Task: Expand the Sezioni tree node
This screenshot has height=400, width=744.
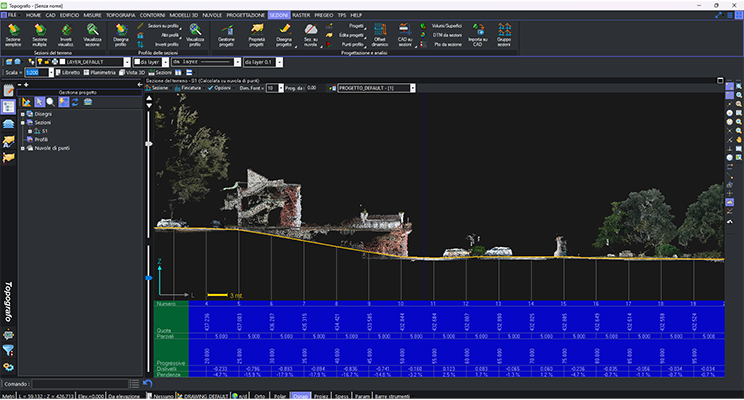Action: [21, 122]
